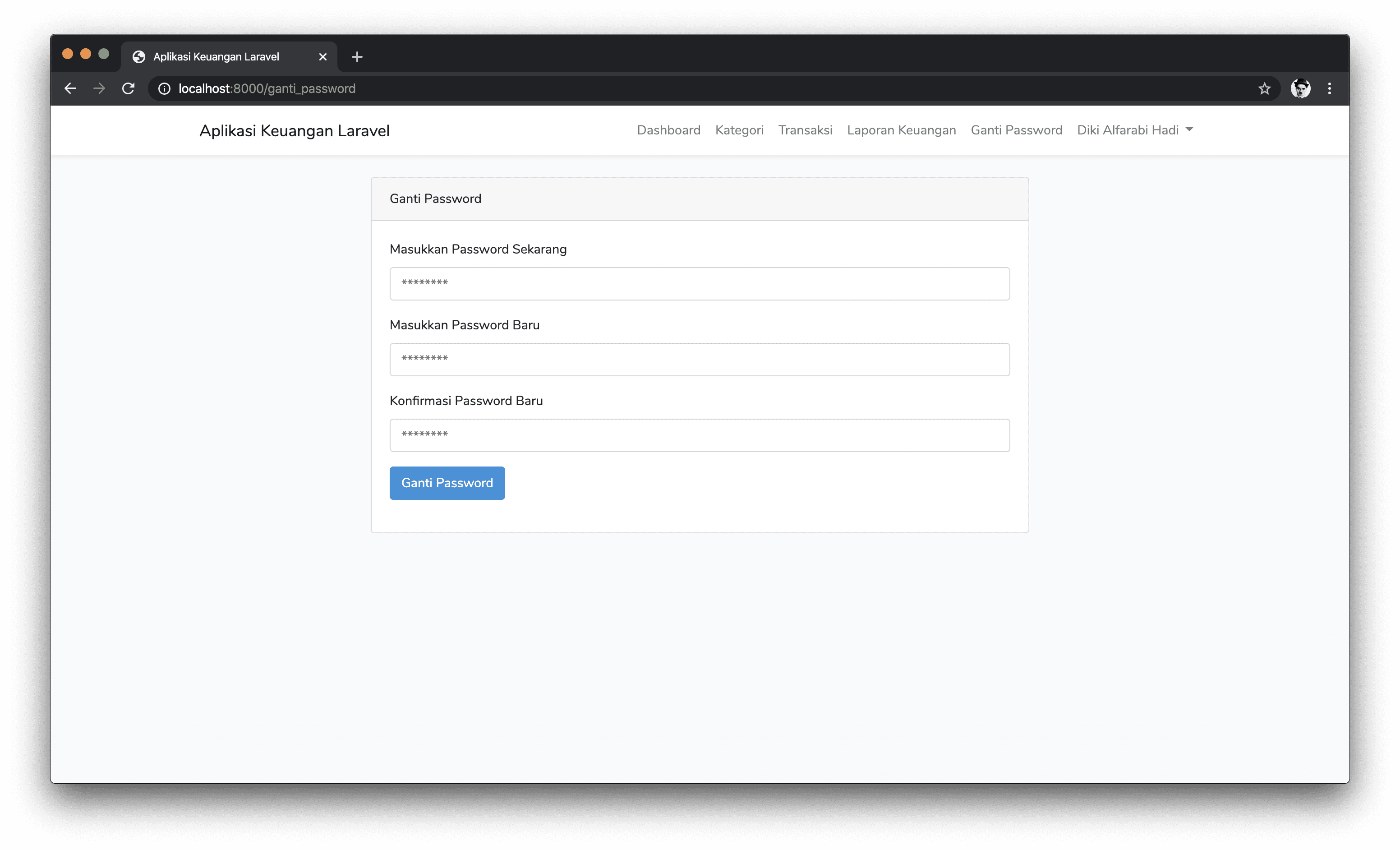Focus the Konfirmasi Password Baru field

(x=700, y=435)
